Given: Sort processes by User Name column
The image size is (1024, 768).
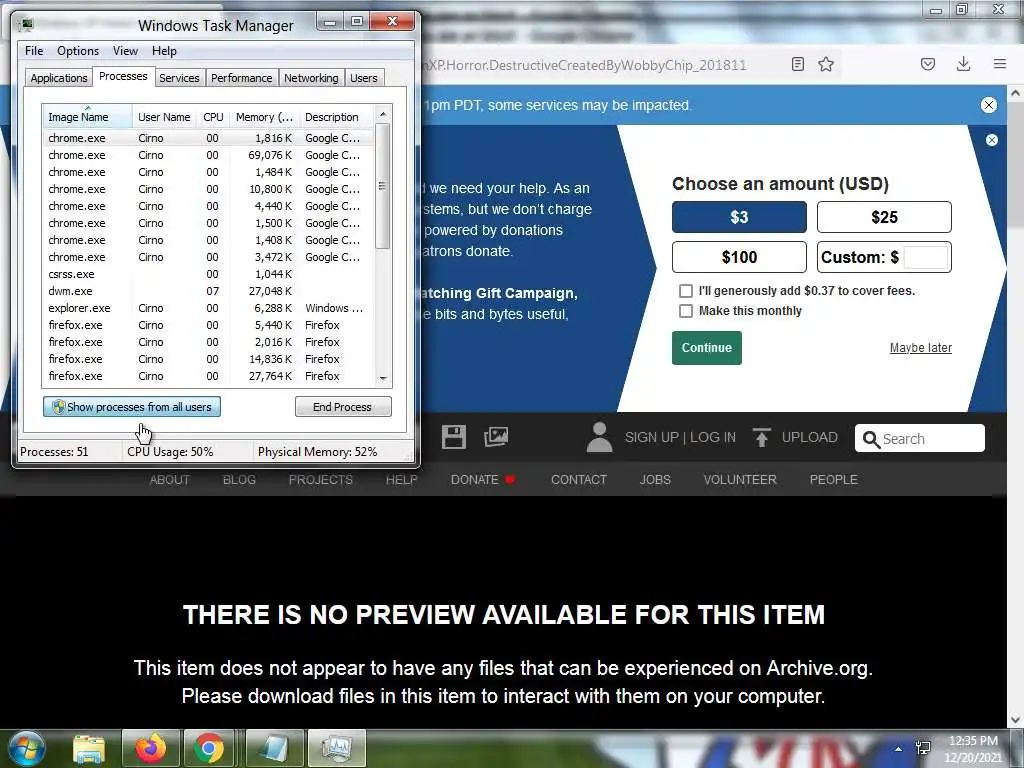Looking at the screenshot, I should pos(164,117).
